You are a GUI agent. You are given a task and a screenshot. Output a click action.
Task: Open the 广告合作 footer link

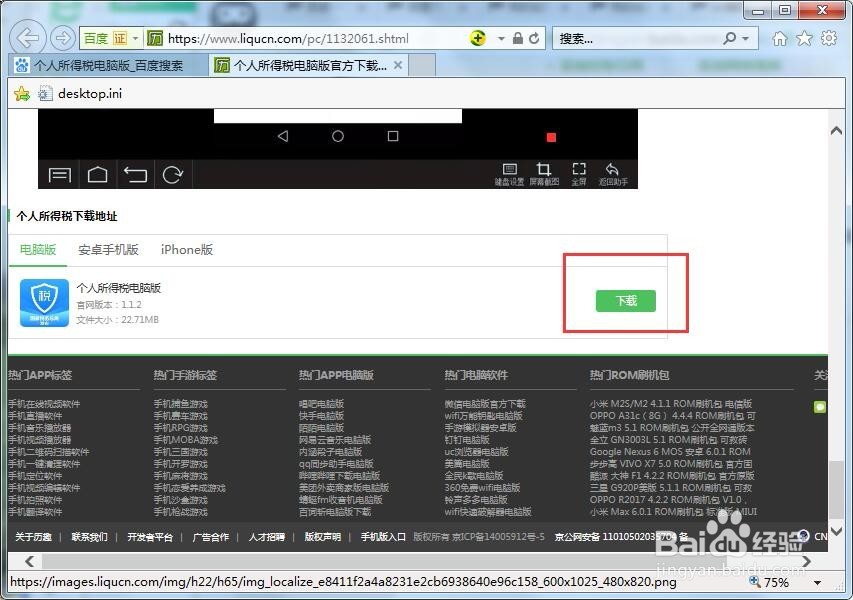tap(211, 537)
